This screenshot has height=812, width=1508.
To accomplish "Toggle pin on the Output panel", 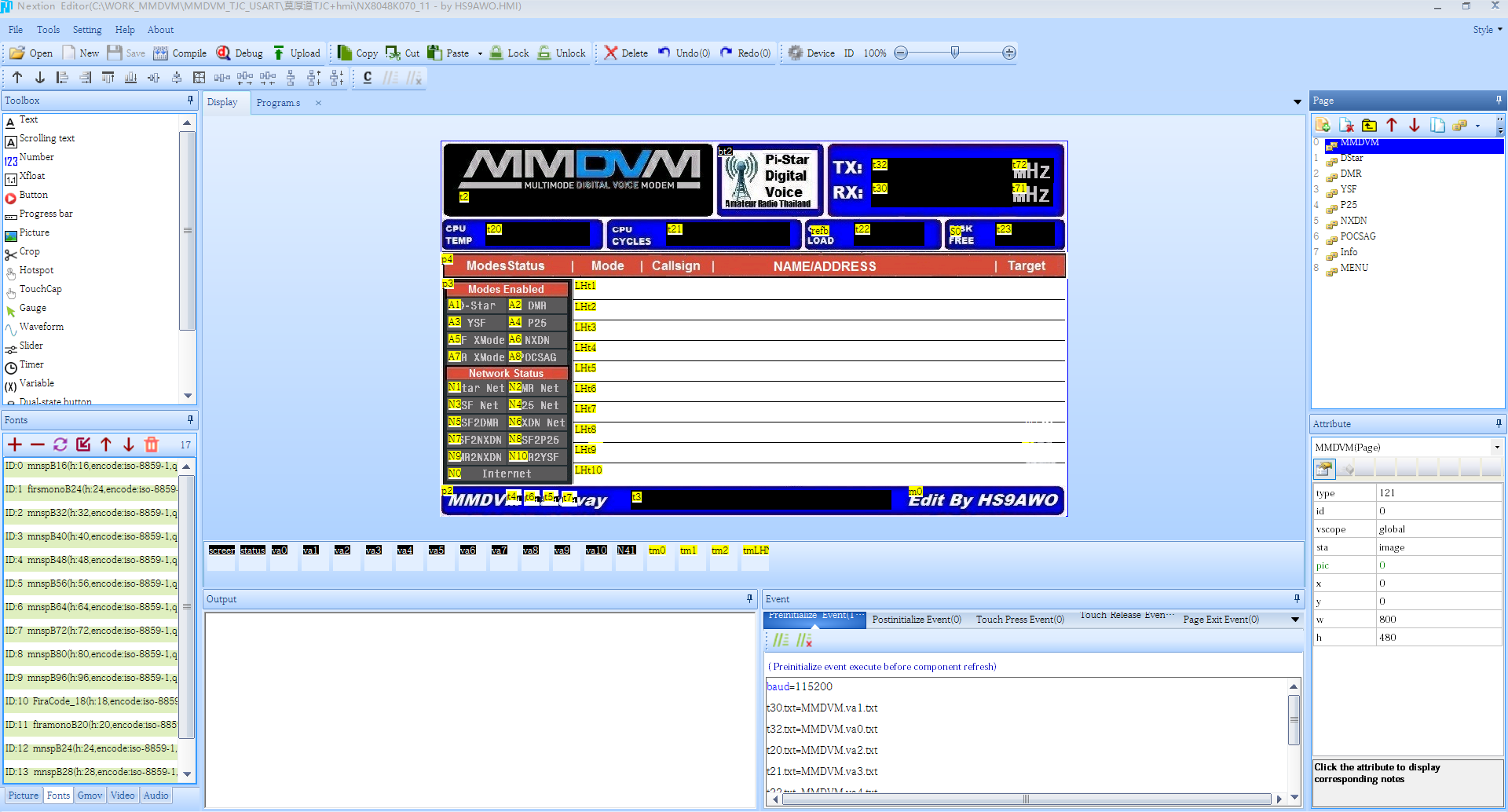I will pyautogui.click(x=749, y=598).
